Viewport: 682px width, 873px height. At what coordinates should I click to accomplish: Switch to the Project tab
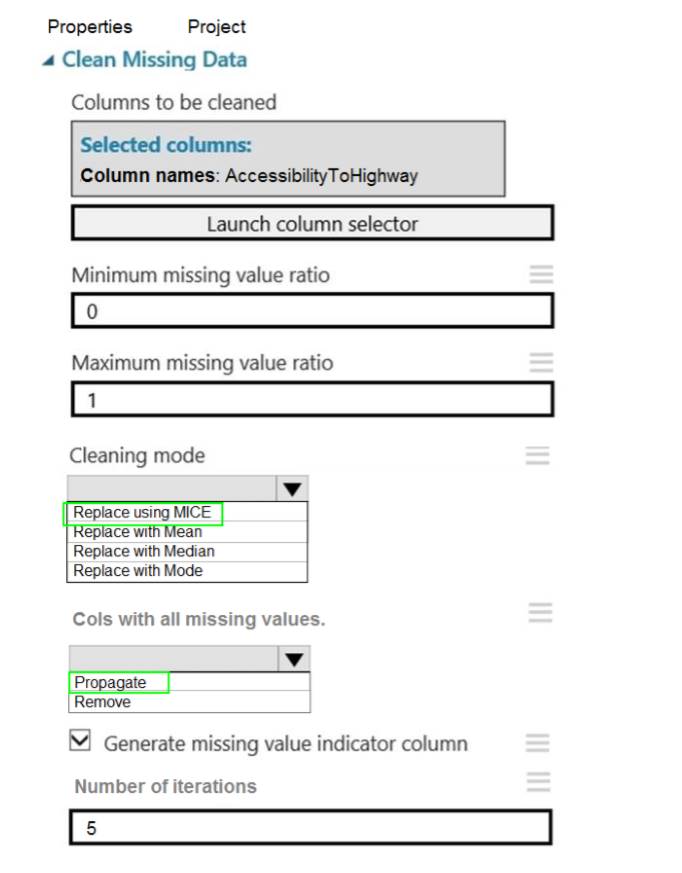[216, 27]
